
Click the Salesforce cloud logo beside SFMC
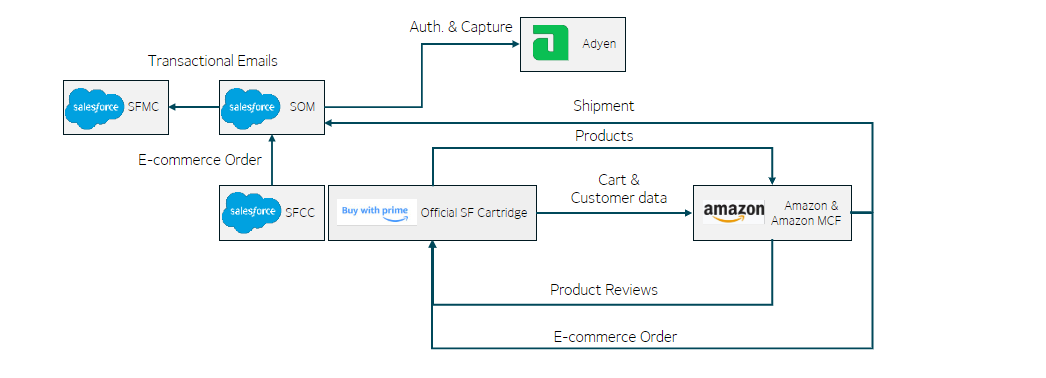point(95,107)
